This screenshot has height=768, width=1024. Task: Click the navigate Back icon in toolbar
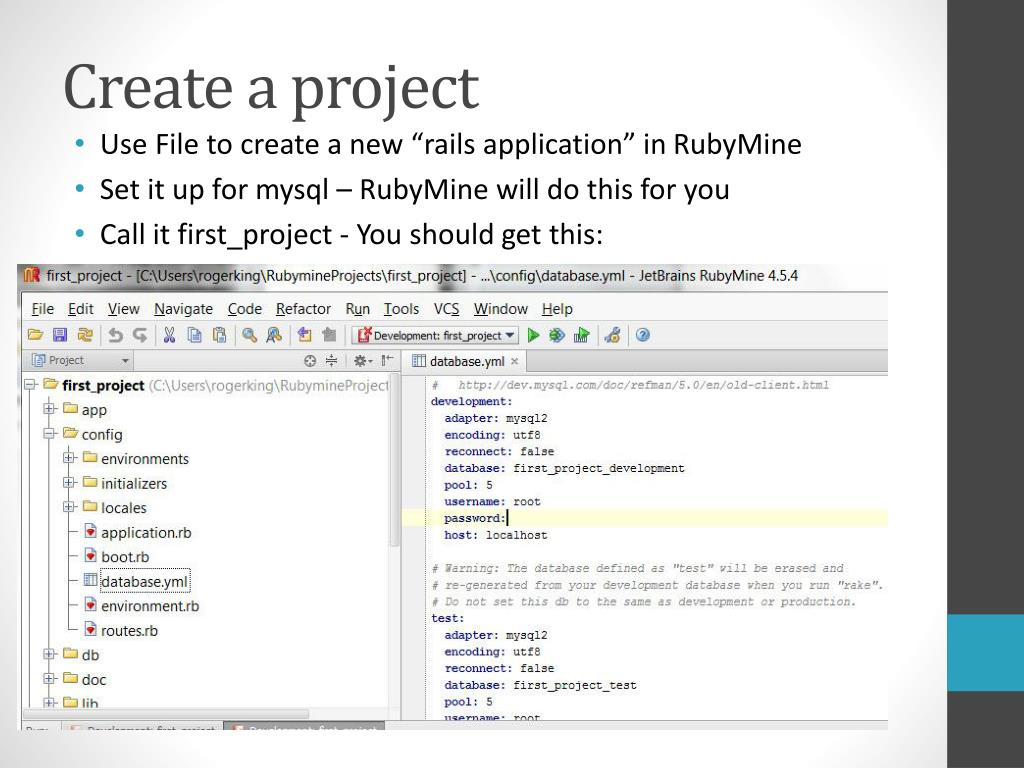(304, 335)
